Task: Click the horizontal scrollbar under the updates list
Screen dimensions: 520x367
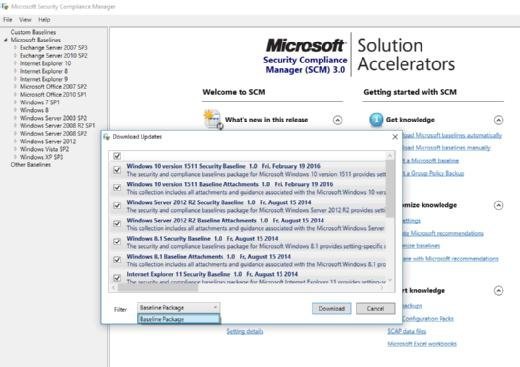Action: (158, 288)
